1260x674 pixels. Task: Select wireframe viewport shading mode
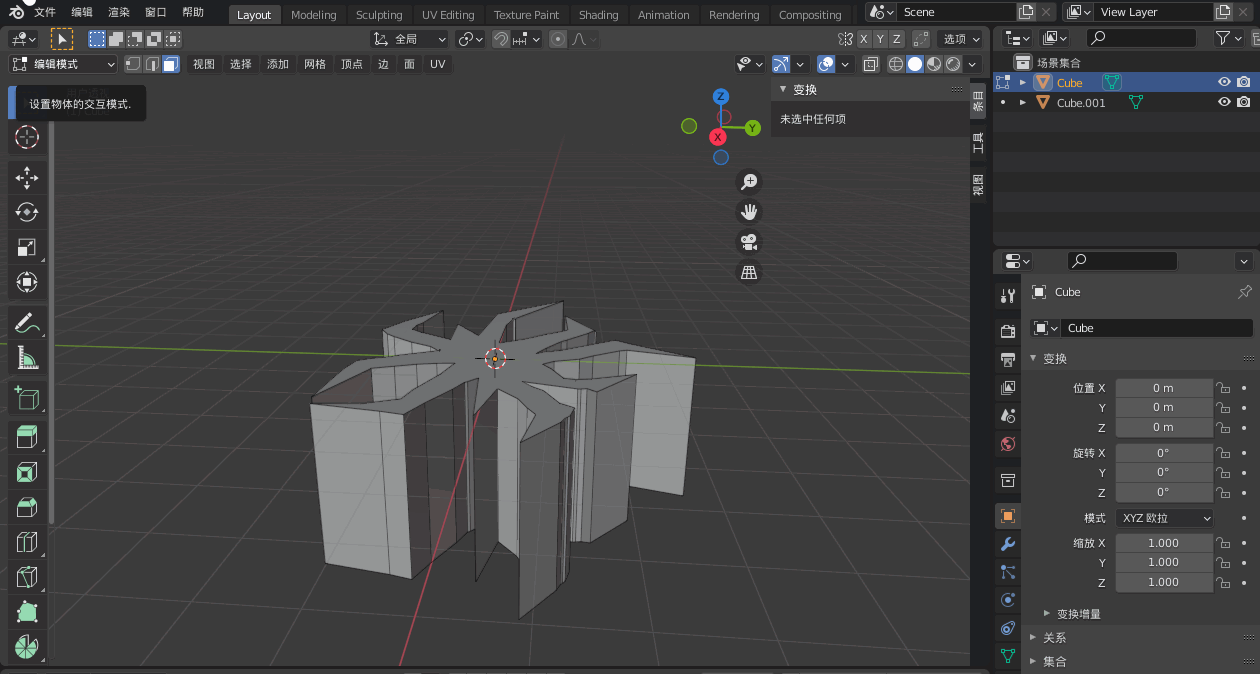(x=896, y=64)
